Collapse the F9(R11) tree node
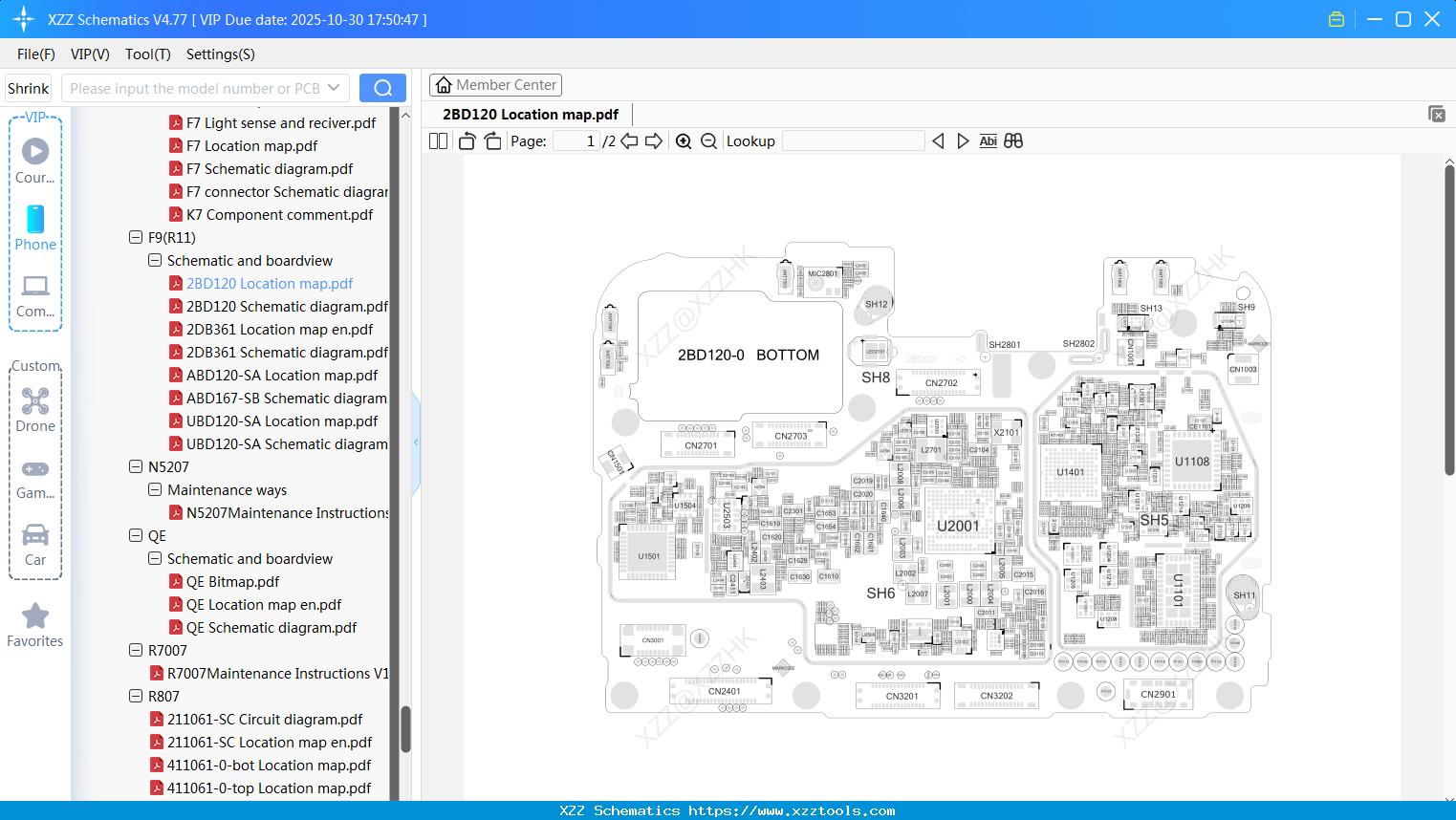Viewport: 1456px width, 820px height. pos(136,237)
